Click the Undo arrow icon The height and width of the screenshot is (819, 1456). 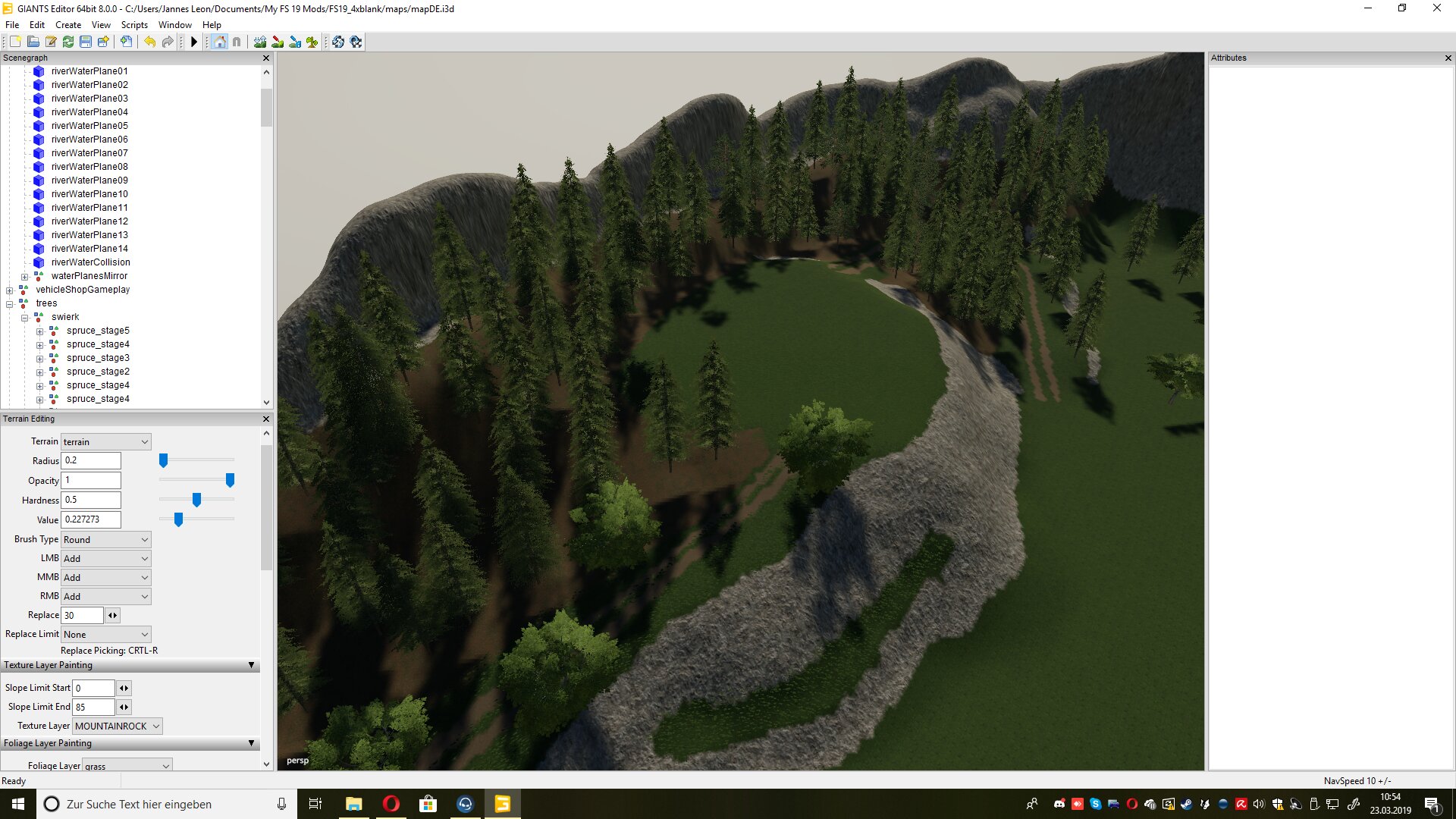pyautogui.click(x=149, y=42)
